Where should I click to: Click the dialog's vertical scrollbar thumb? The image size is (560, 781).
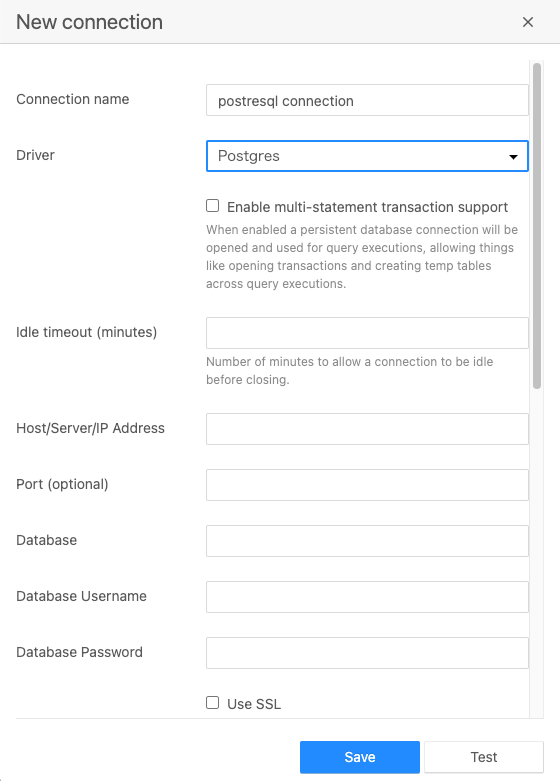pyautogui.click(x=537, y=226)
